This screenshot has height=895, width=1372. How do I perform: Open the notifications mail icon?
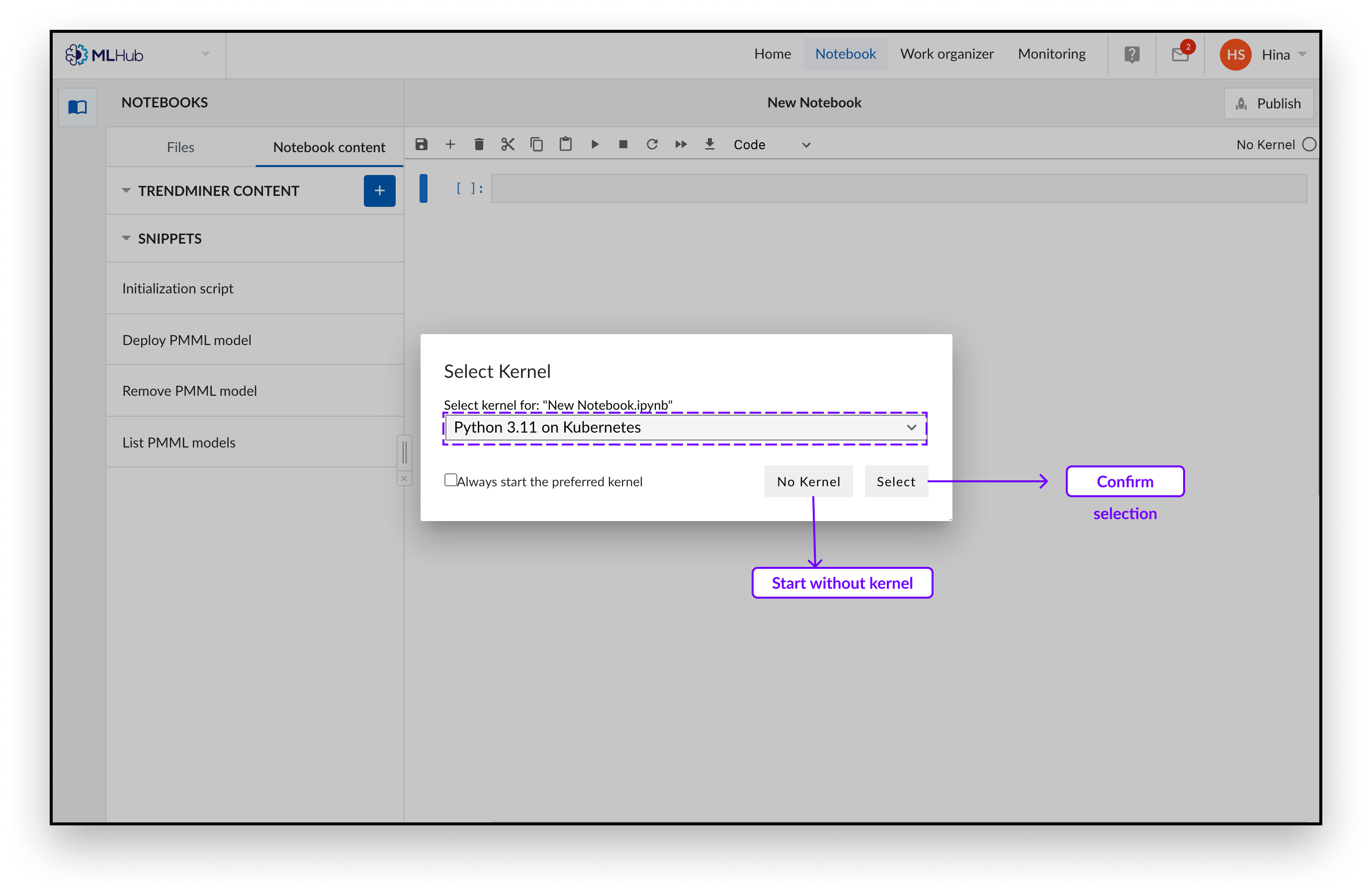click(1180, 55)
